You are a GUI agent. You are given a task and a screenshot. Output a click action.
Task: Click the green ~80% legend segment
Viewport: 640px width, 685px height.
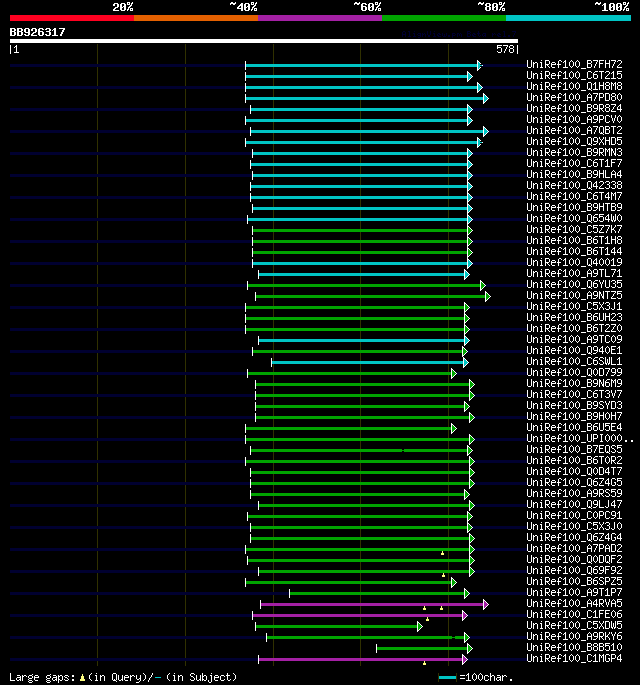(444, 18)
